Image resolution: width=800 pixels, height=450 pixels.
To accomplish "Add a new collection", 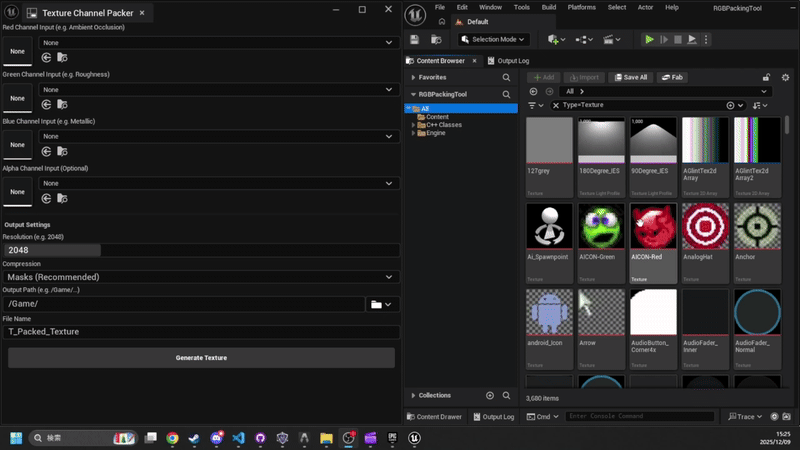I will click(490, 395).
